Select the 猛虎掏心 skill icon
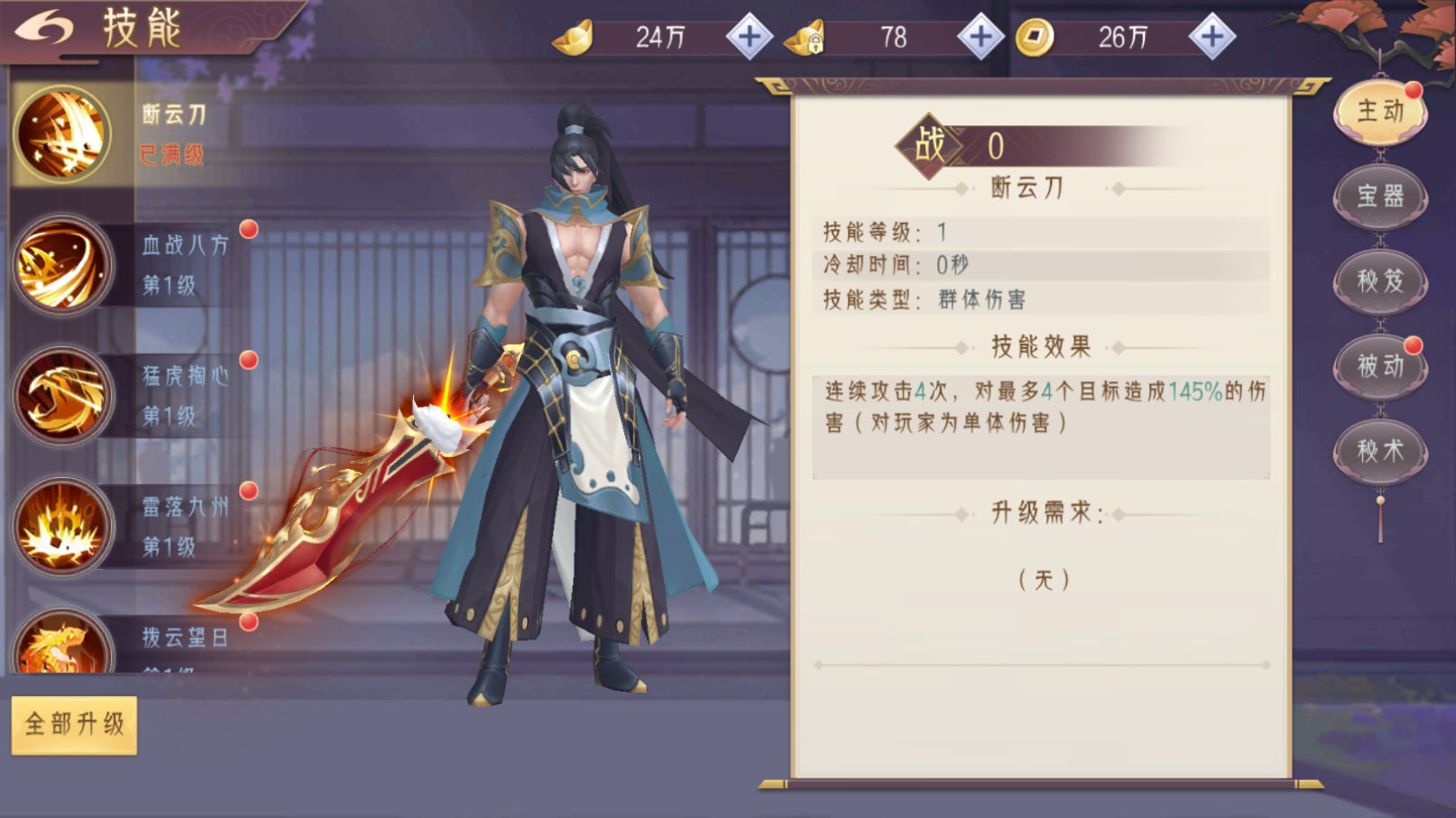 62,396
